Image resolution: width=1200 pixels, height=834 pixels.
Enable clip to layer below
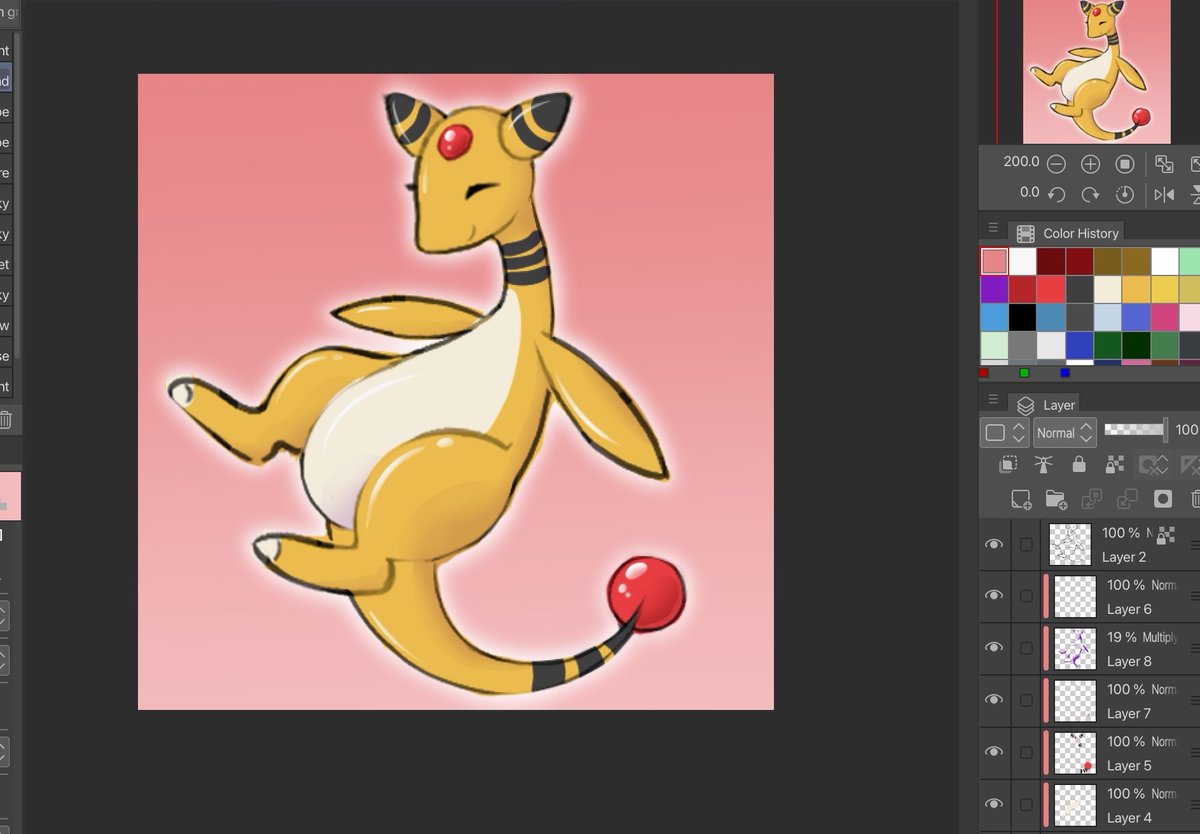pyautogui.click(x=1009, y=464)
